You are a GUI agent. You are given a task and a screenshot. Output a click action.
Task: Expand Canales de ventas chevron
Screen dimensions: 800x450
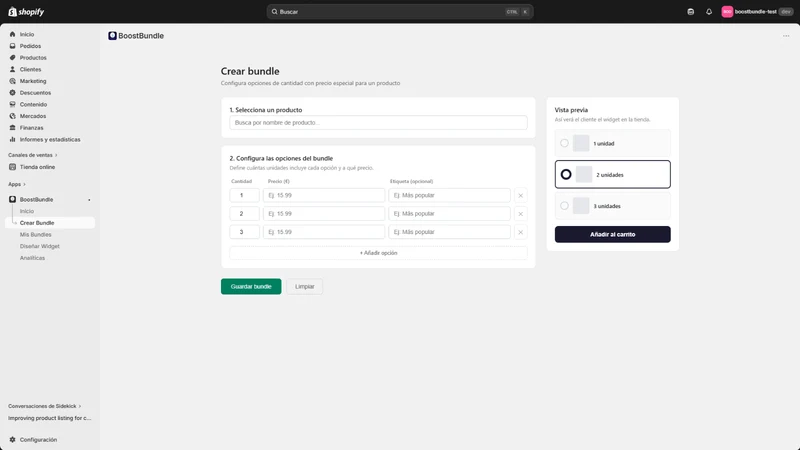click(56, 155)
